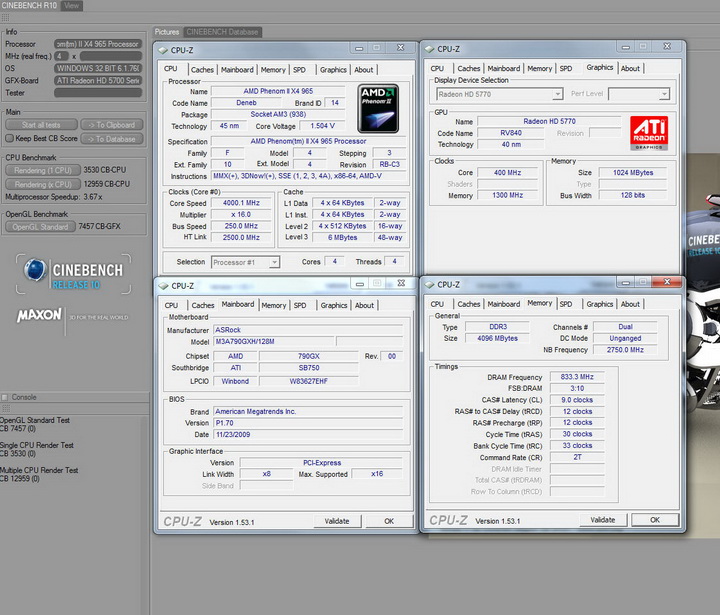Click CPU-Z title icon of Graphics window

[429, 49]
